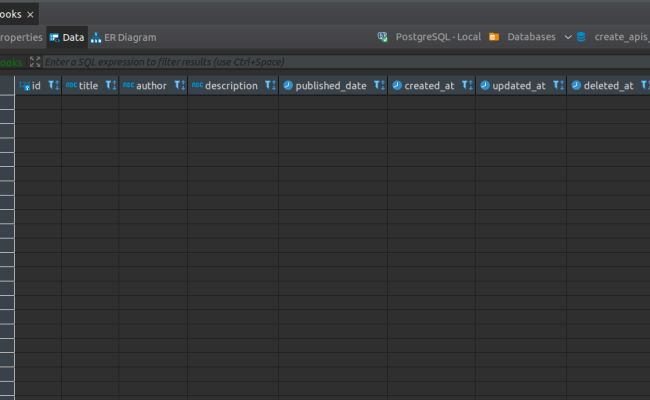Open filter and sort for updated_at column

(x=559, y=85)
